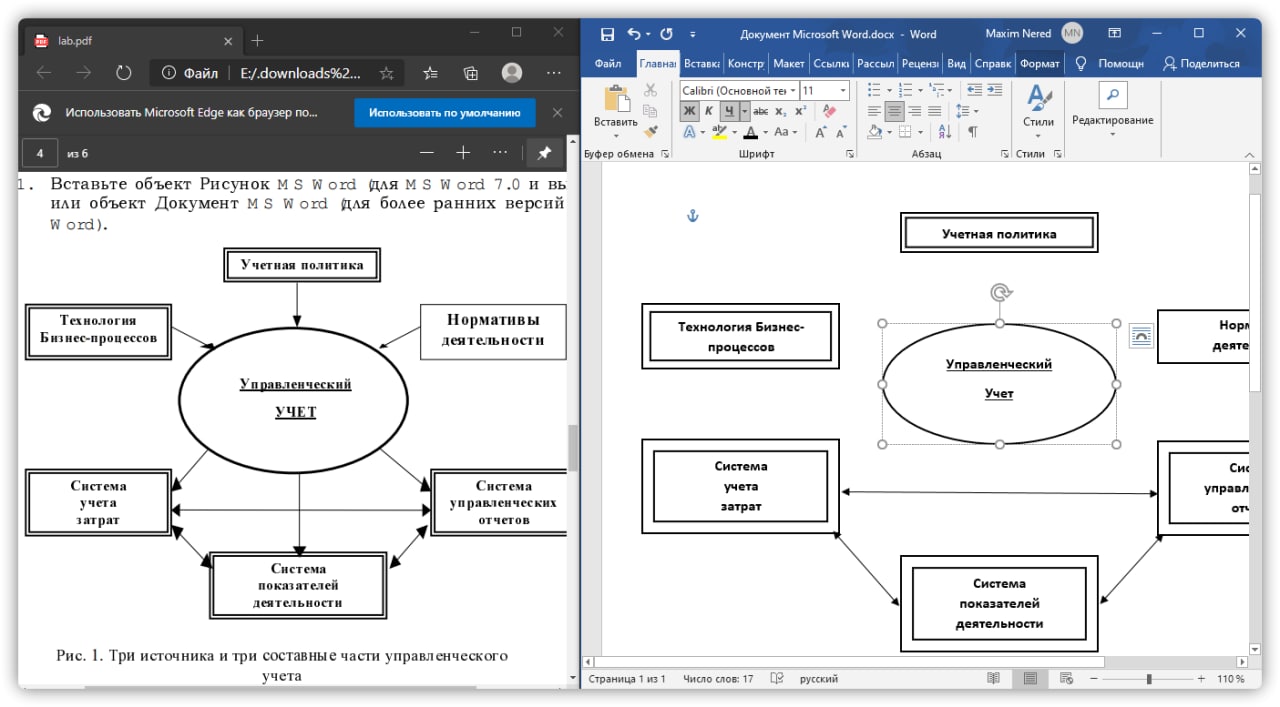This screenshot has height=707, width=1280.
Task: Open bulleted list dropdown
Action: [x=890, y=90]
